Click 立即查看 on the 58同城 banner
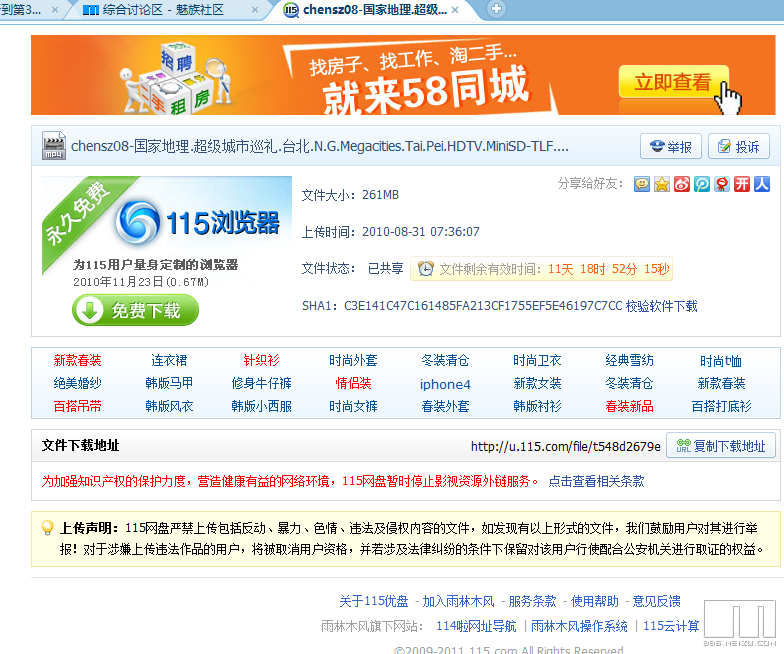Viewport: 784px width, 654px height. point(673,82)
